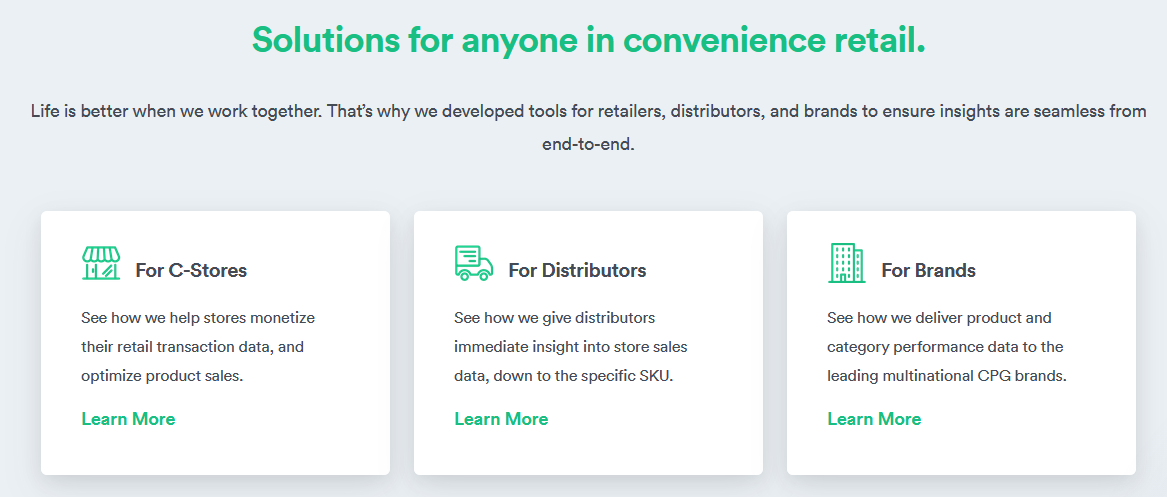Click empty space below Learn More in Distributors card
Screen dimensions: 1167x497
click(588, 453)
